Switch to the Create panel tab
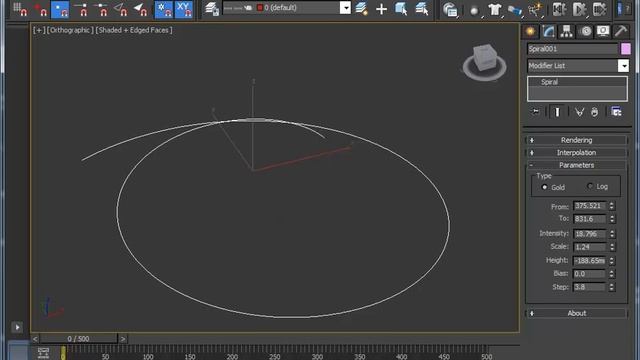This screenshot has width=640, height=360. pos(530,31)
